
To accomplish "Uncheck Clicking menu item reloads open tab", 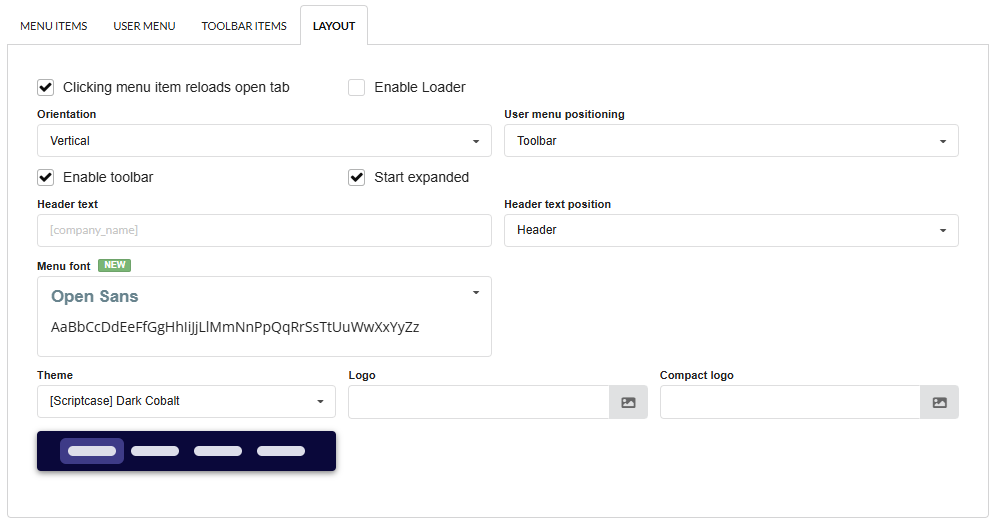I will point(46,88).
